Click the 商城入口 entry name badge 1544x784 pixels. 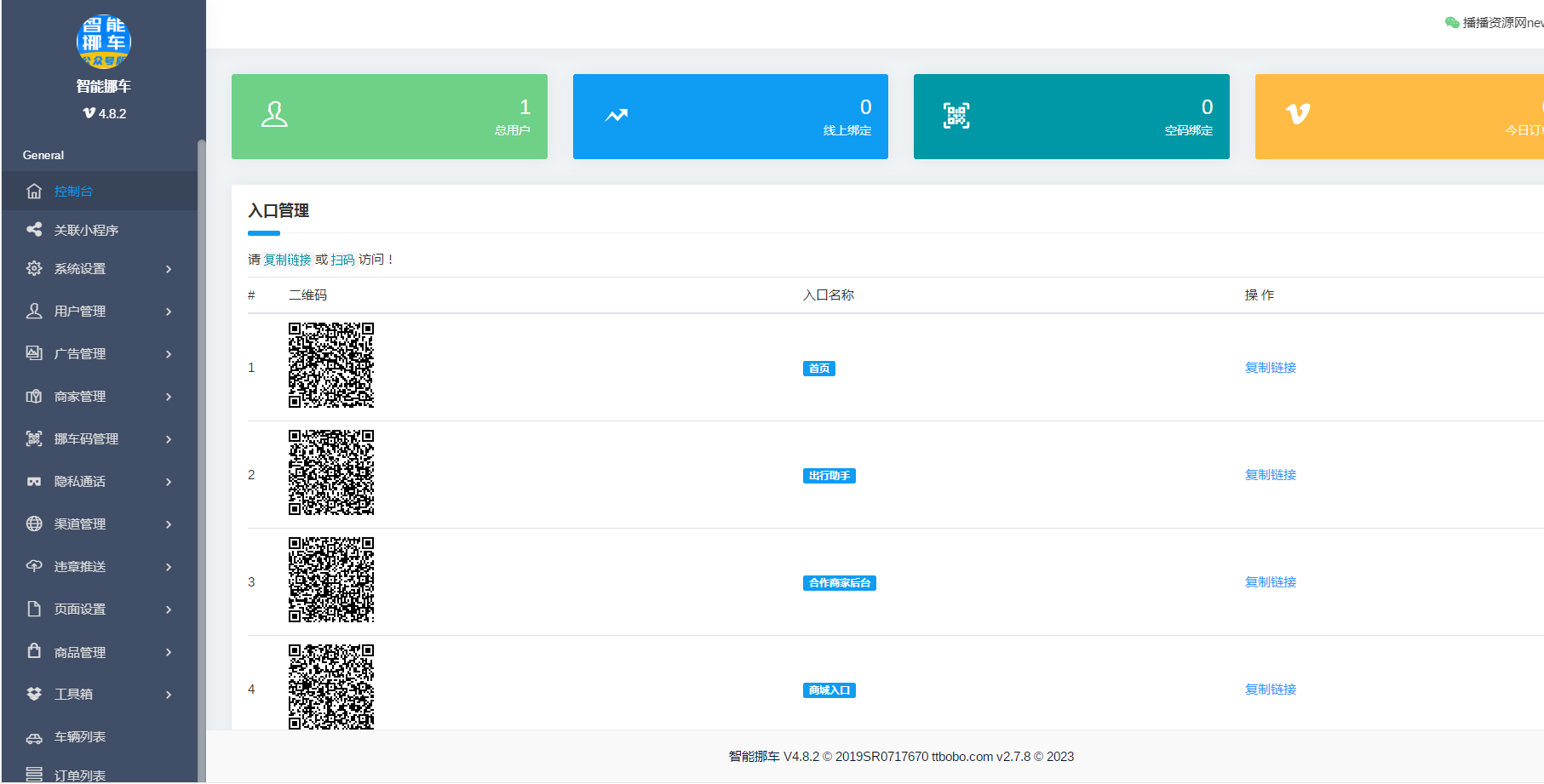(829, 690)
